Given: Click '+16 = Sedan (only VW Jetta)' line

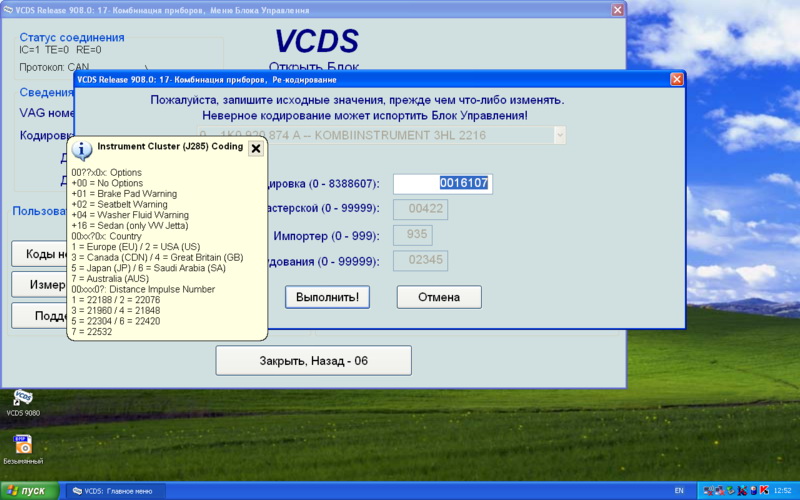Looking at the screenshot, I should tap(130, 226).
